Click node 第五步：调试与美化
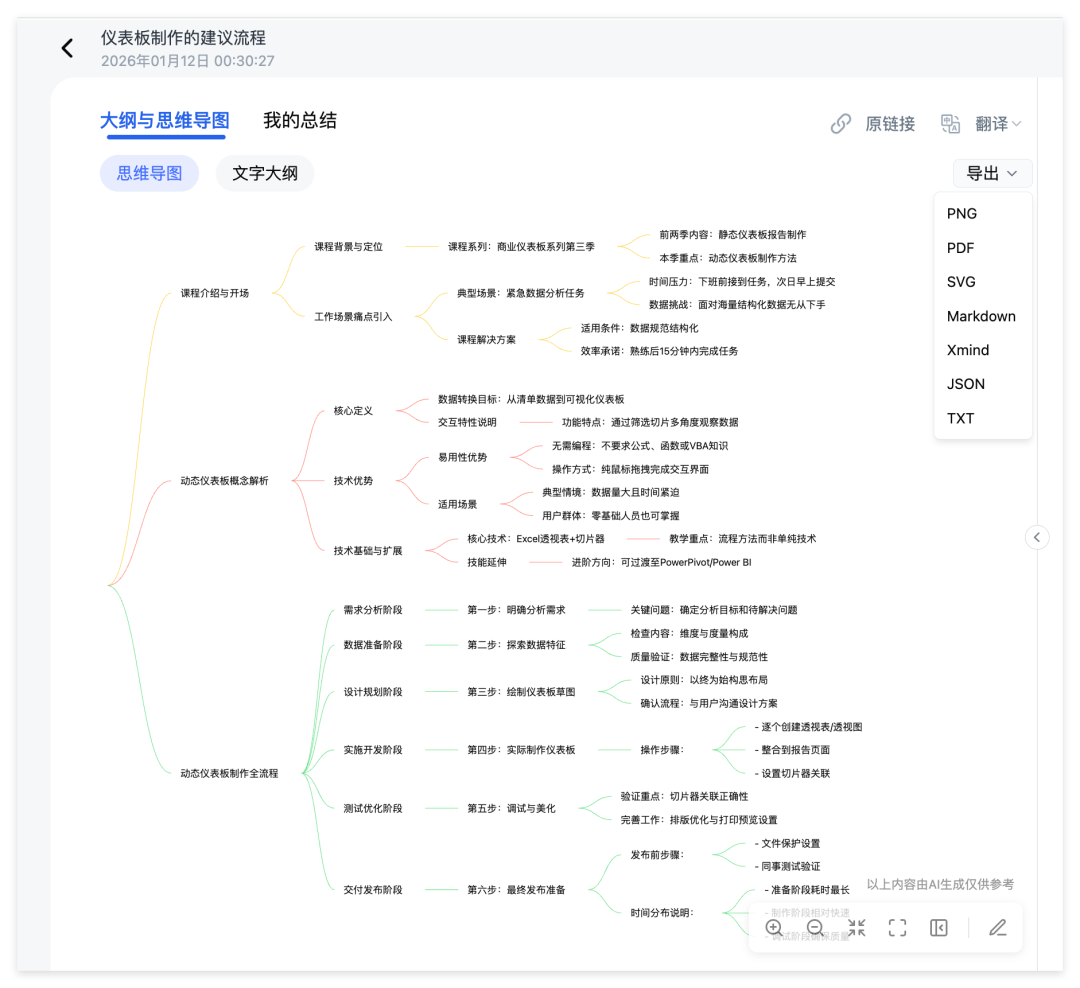The height and width of the screenshot is (988, 1080). tap(511, 808)
